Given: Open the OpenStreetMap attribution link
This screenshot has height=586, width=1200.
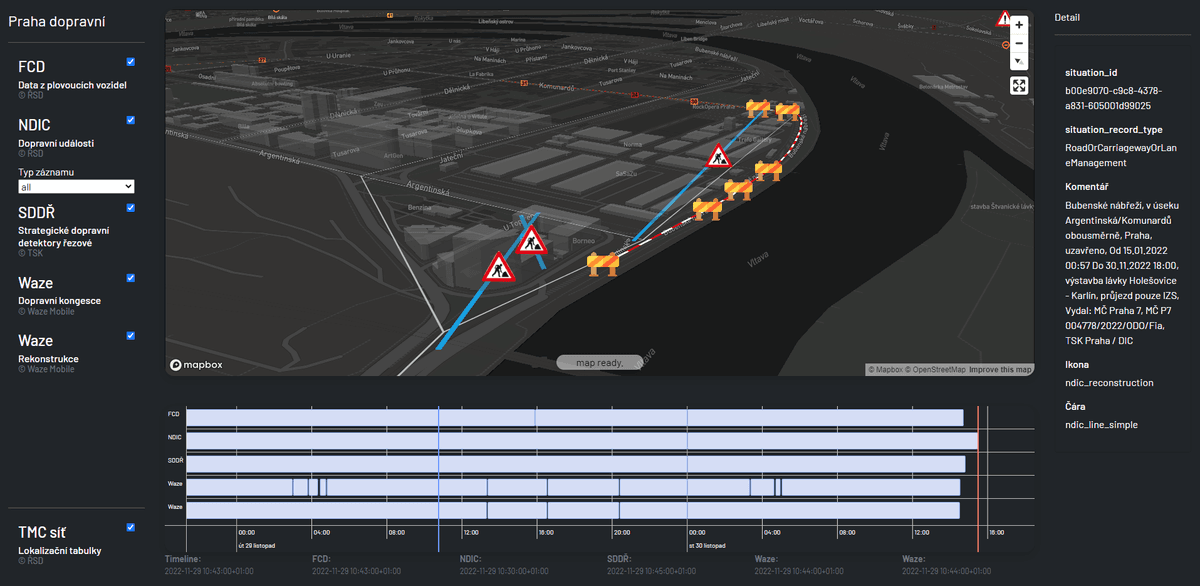Looking at the screenshot, I should click(x=937, y=370).
